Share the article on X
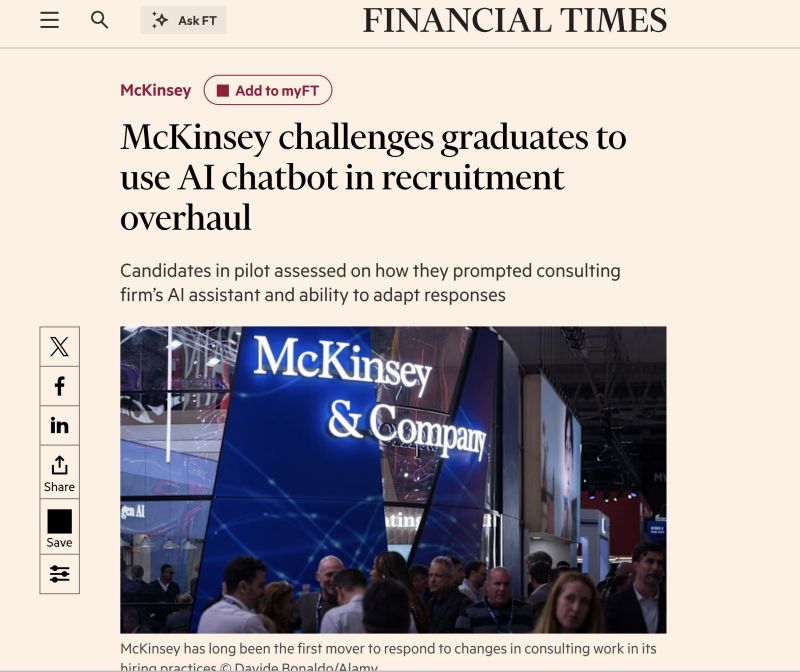This screenshot has height=672, width=800. [59, 347]
